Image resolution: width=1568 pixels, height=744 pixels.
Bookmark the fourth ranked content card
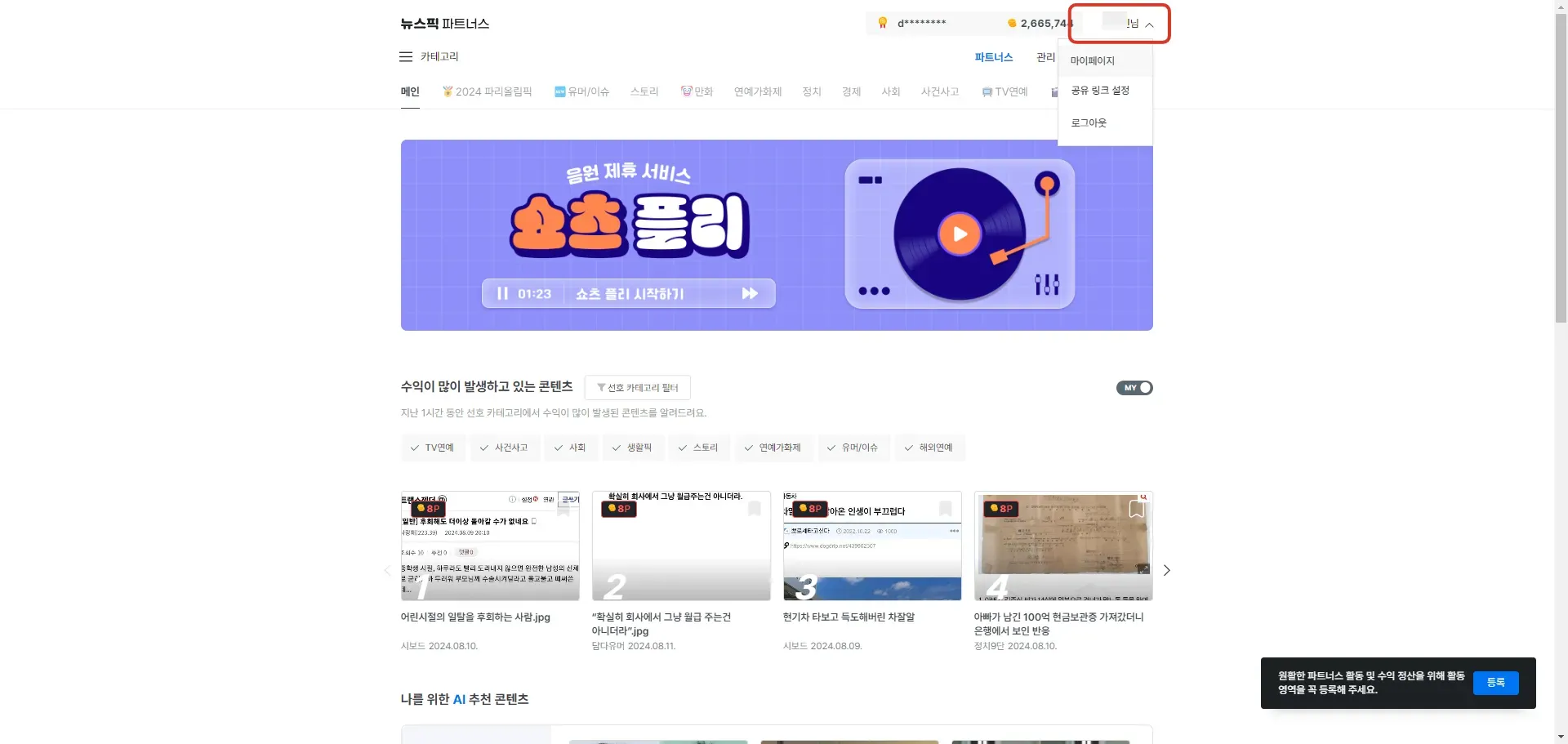coord(1135,509)
